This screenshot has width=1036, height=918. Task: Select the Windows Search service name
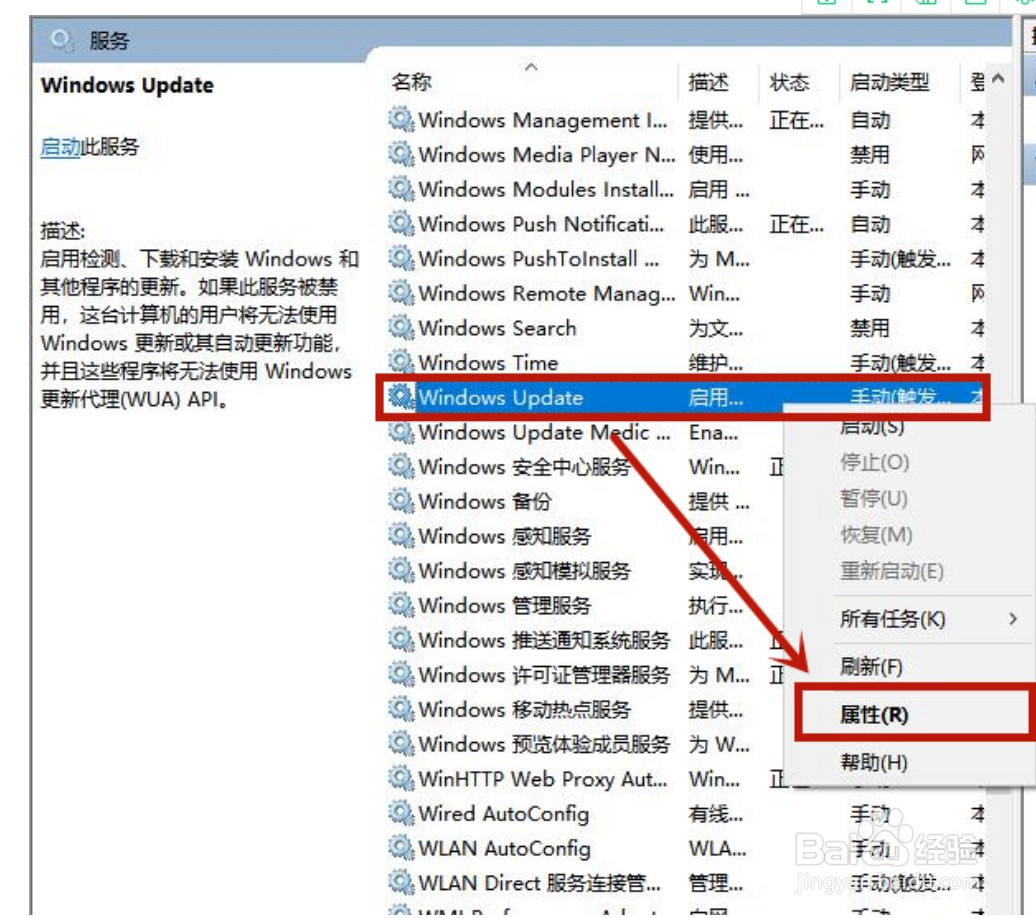click(497, 328)
